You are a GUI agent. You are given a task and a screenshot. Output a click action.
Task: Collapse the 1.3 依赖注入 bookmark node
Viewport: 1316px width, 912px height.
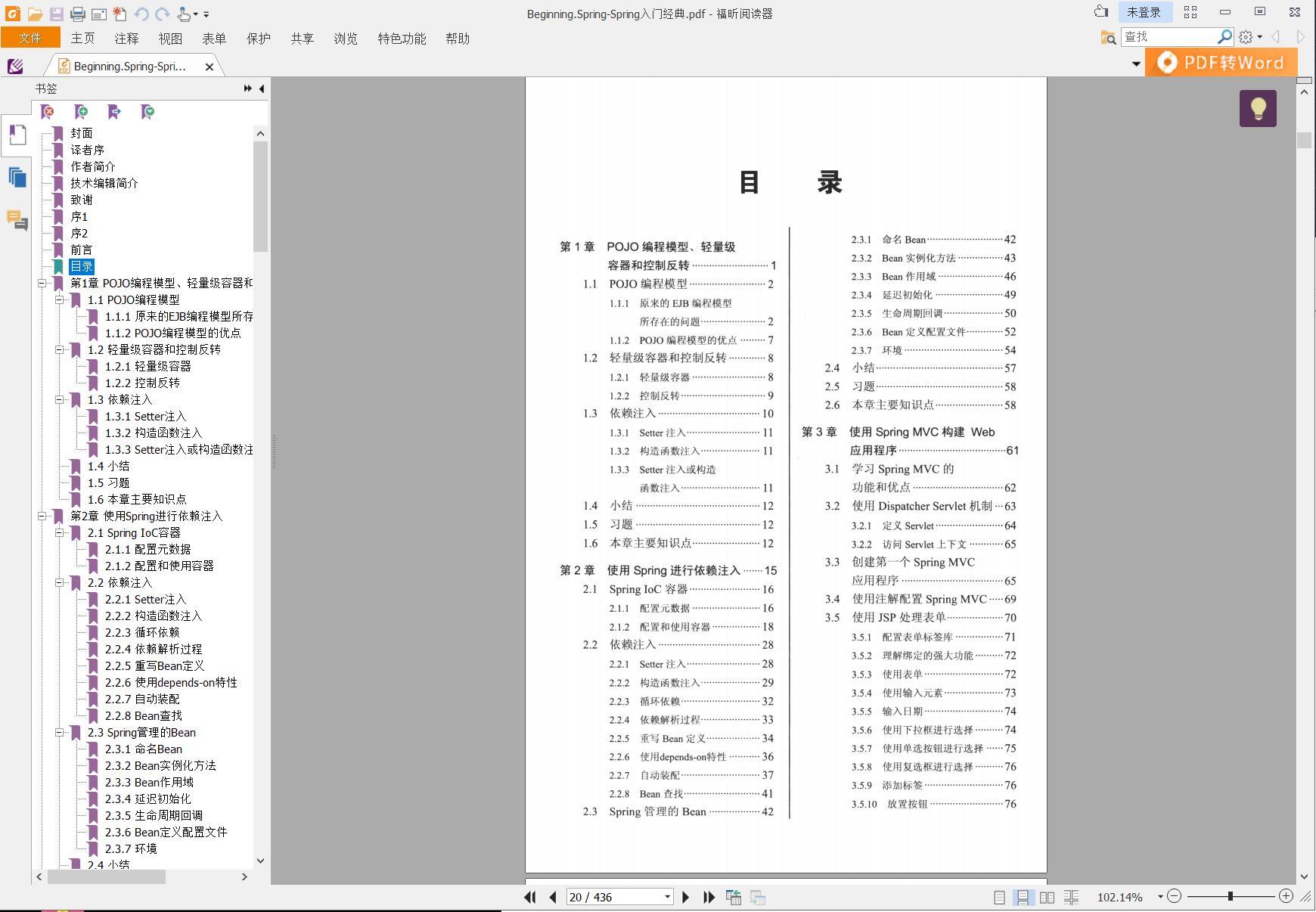pos(59,399)
